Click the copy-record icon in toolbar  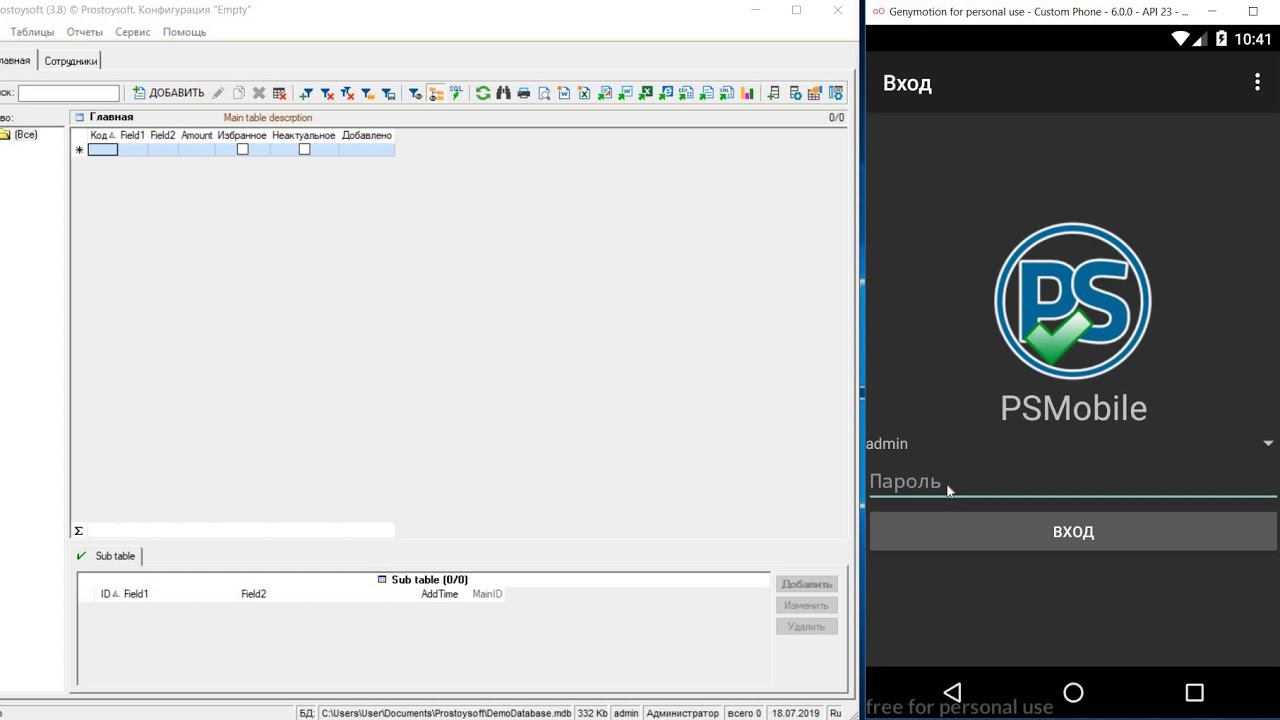point(239,93)
